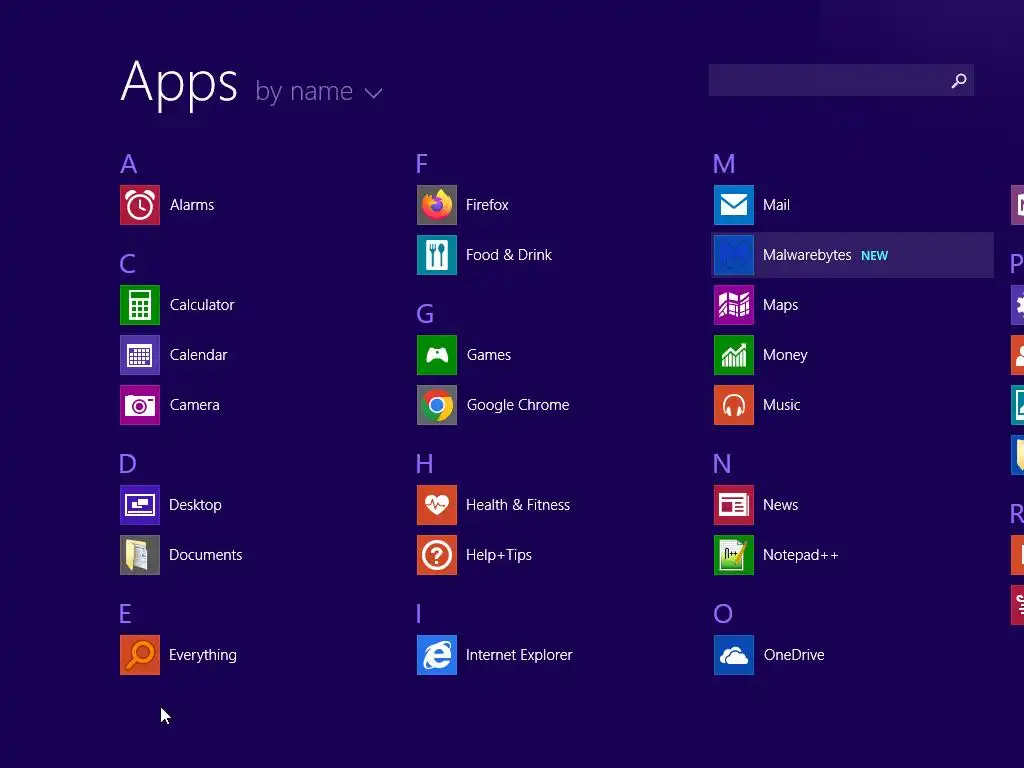Launch the Games controller icon
Screen dimensions: 1024x768
point(437,355)
